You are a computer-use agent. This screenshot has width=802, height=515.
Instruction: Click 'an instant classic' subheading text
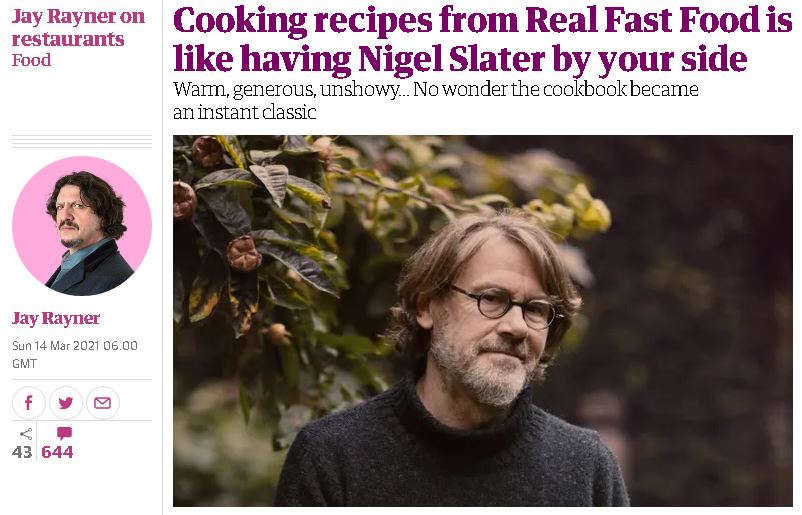pyautogui.click(x=244, y=112)
